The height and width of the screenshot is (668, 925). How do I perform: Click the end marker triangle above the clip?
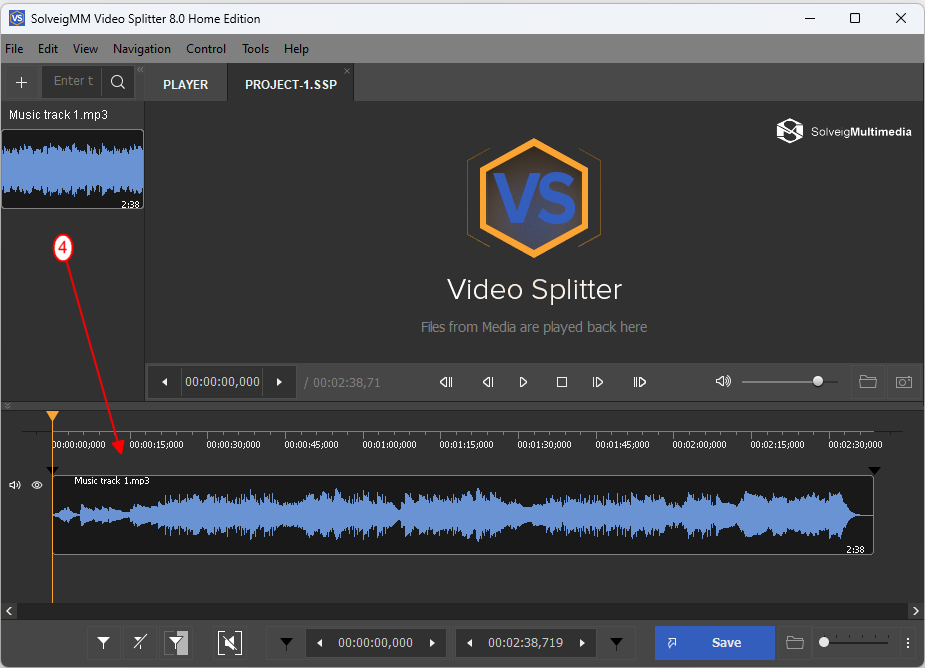pos(874,470)
